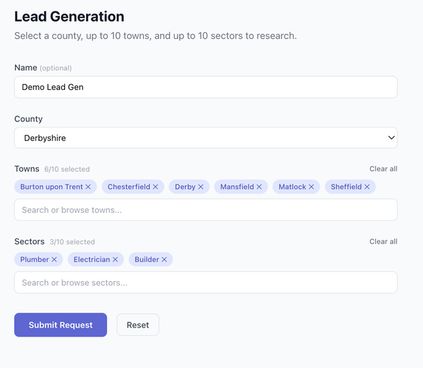The image size is (423, 368).
Task: Focus the Search or browse towns field
Action: coord(206,210)
